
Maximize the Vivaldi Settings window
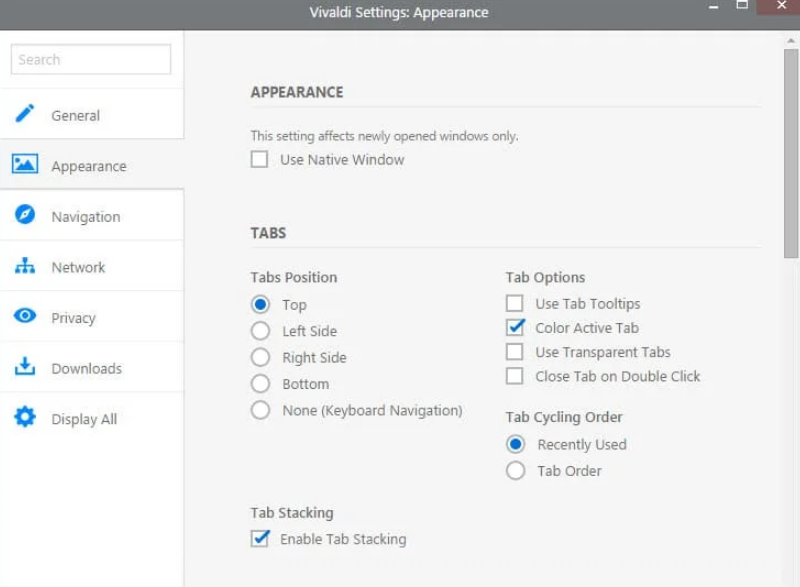coord(742,6)
